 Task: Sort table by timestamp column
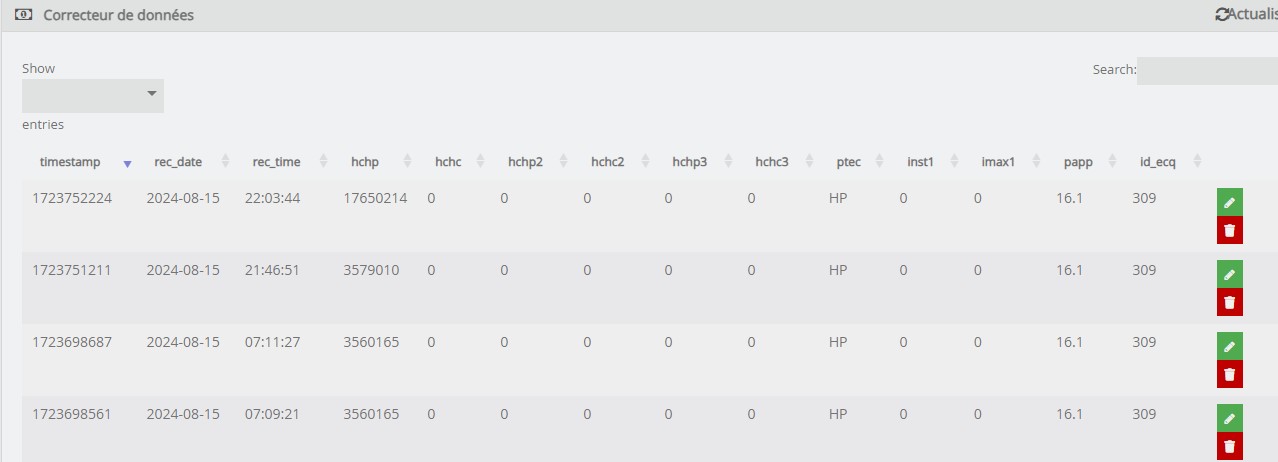[70, 162]
